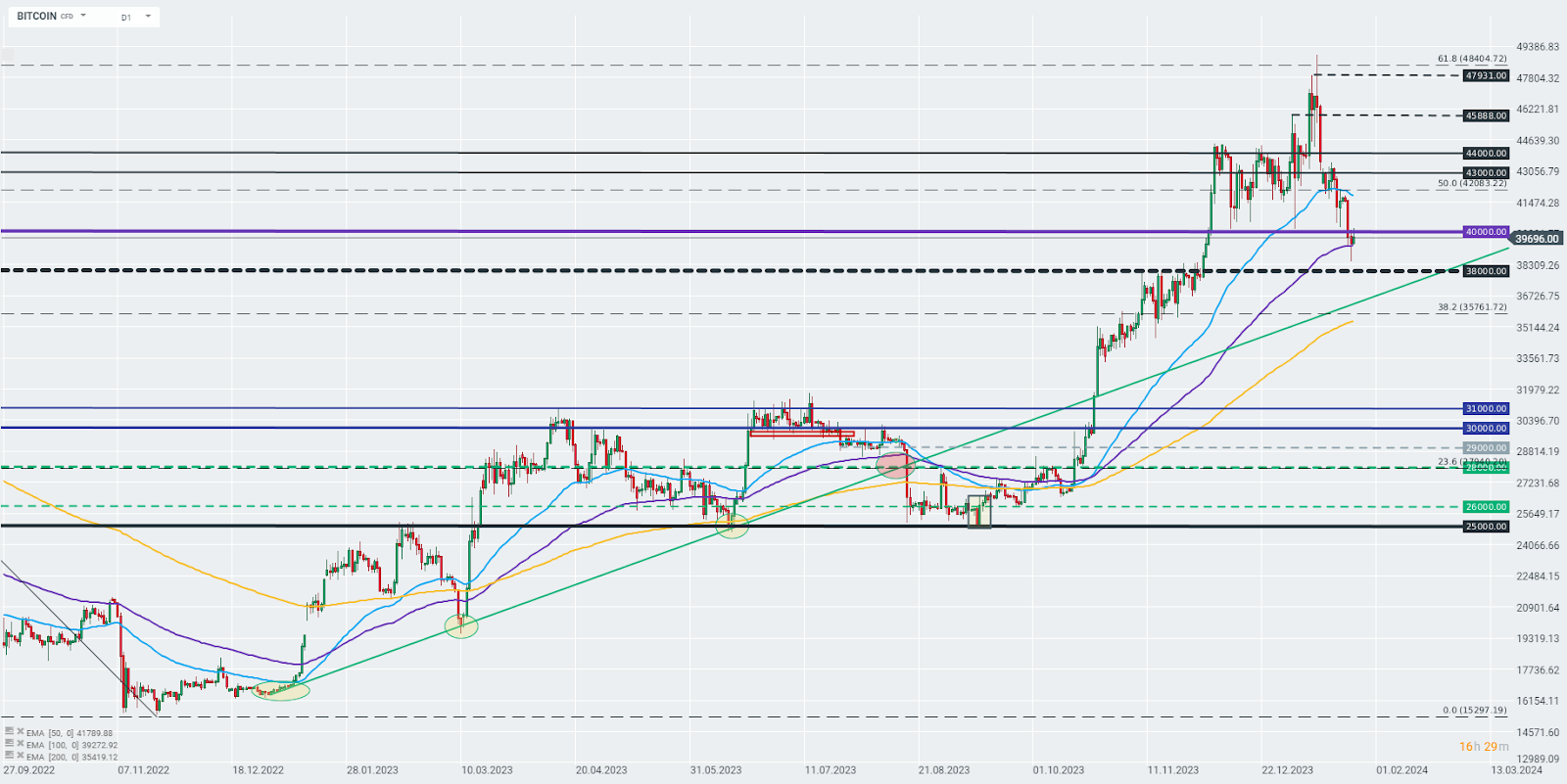Select the 44000.00 resistance level label

(x=1486, y=153)
